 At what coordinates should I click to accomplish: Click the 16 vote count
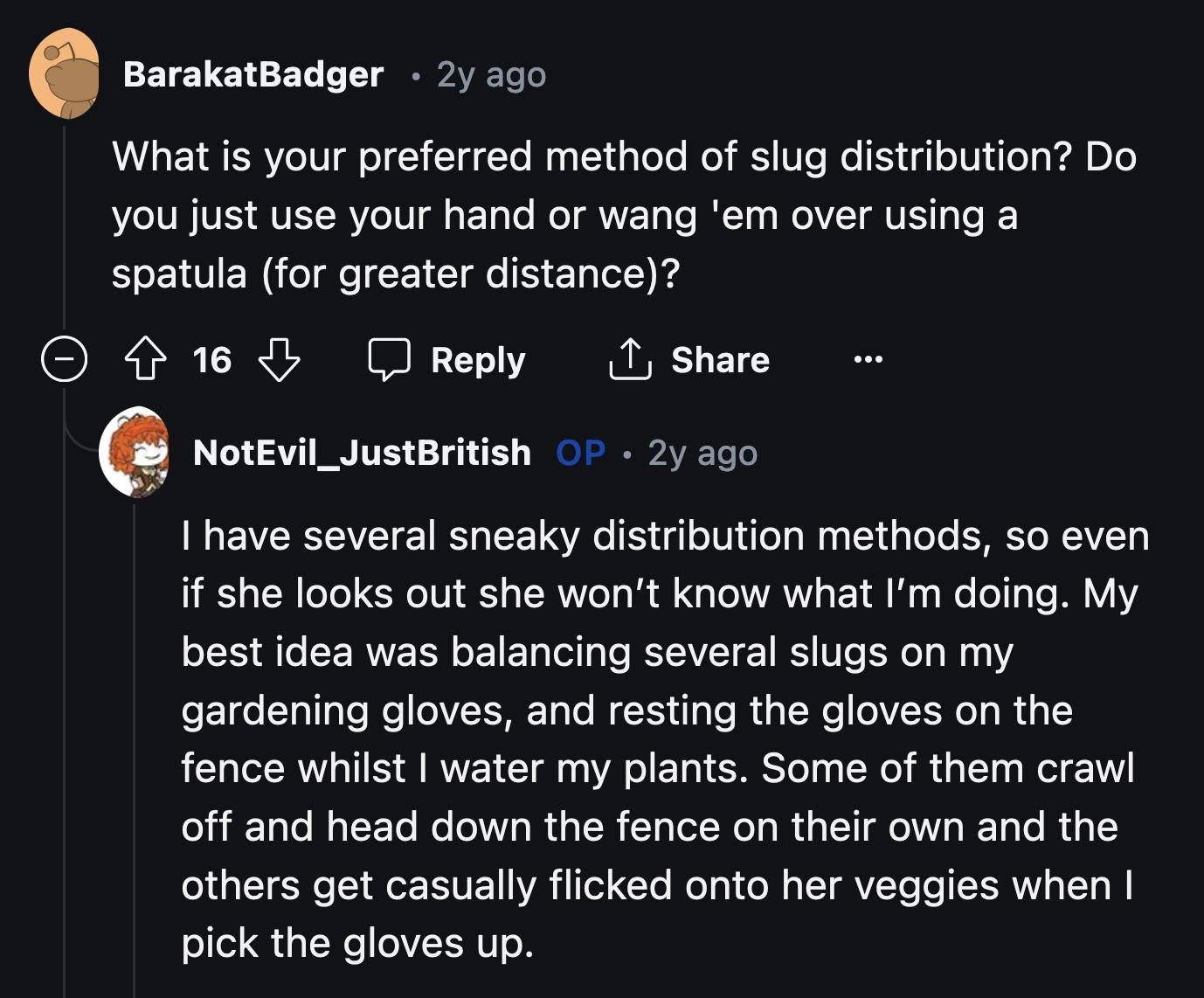tap(212, 360)
